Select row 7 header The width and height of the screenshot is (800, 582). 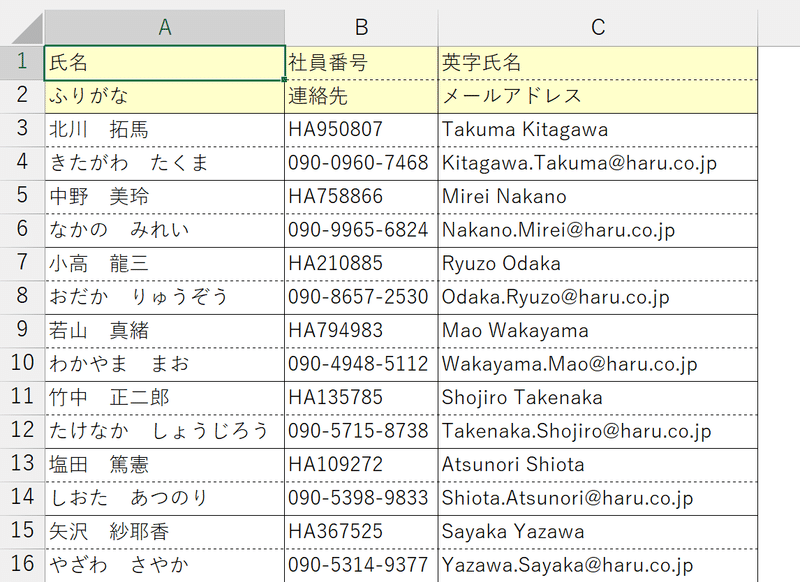[22, 264]
